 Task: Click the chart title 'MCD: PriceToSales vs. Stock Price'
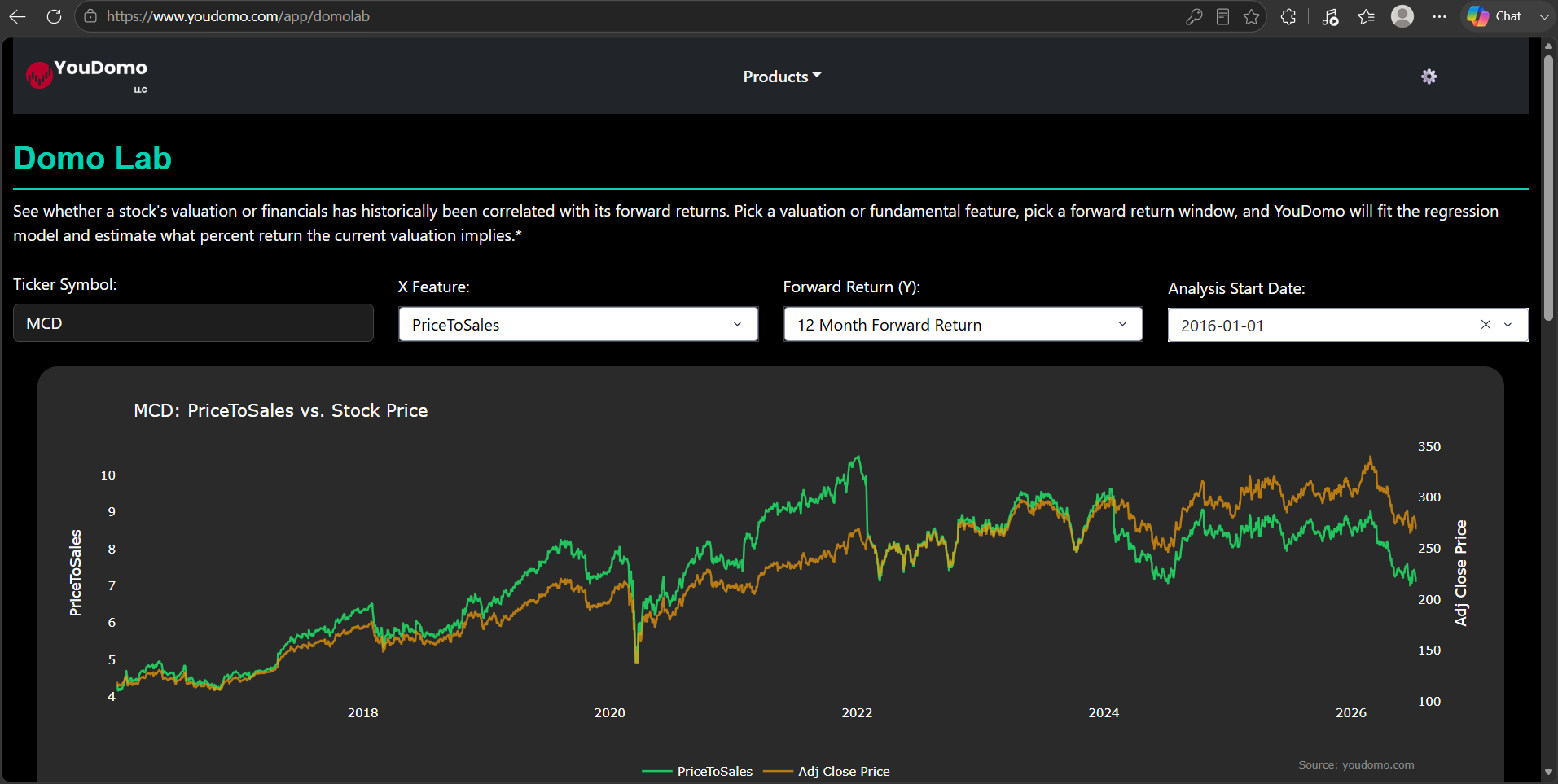(281, 410)
